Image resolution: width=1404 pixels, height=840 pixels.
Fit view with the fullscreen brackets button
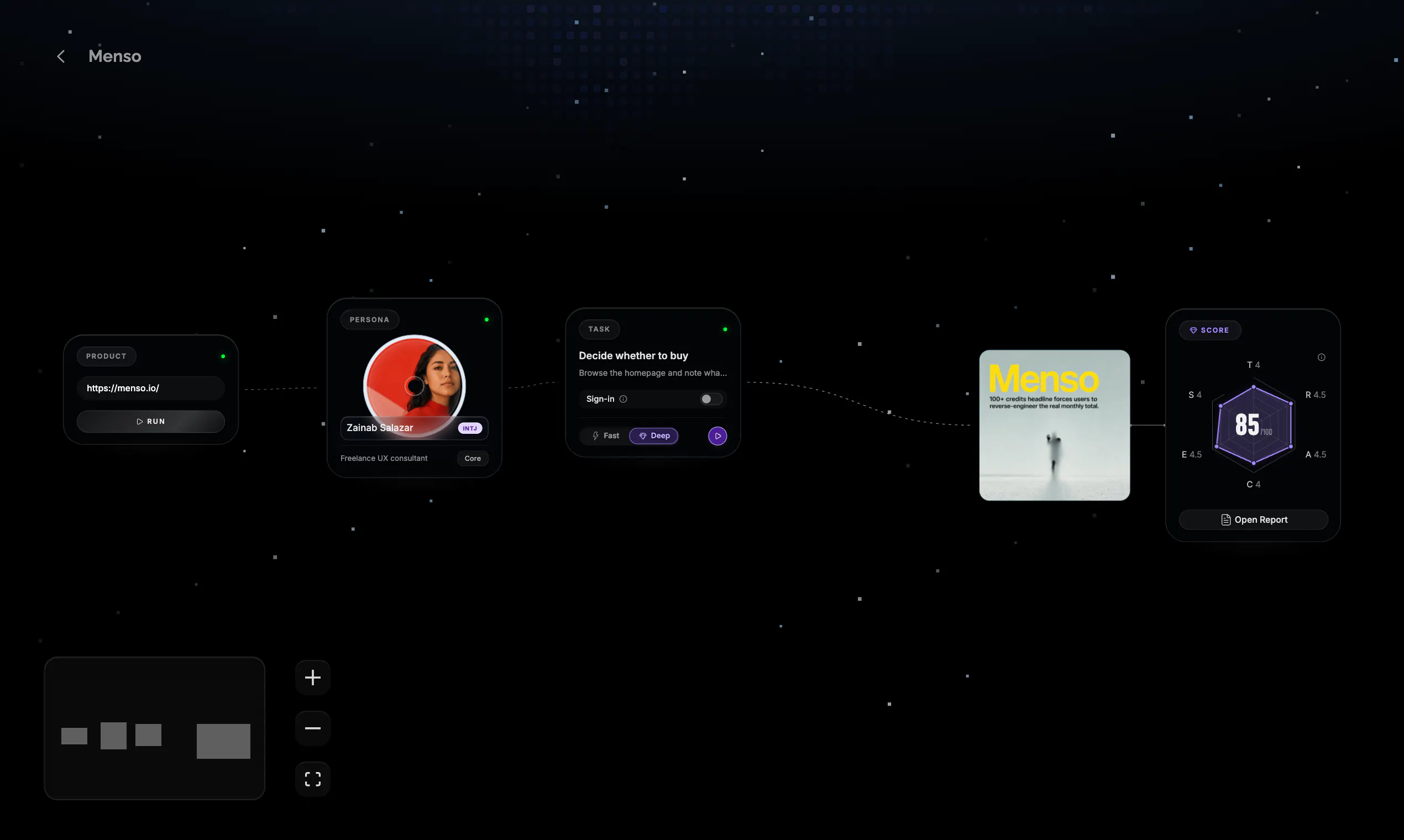coord(312,779)
